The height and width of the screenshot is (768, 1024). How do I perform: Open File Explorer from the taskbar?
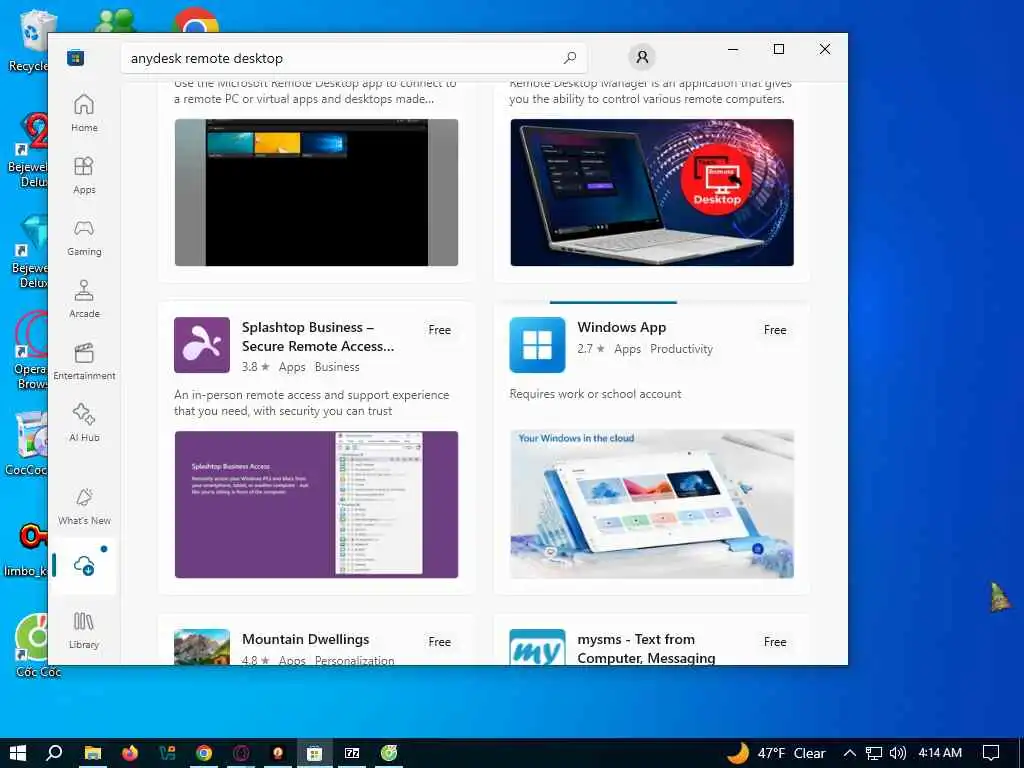pos(93,753)
